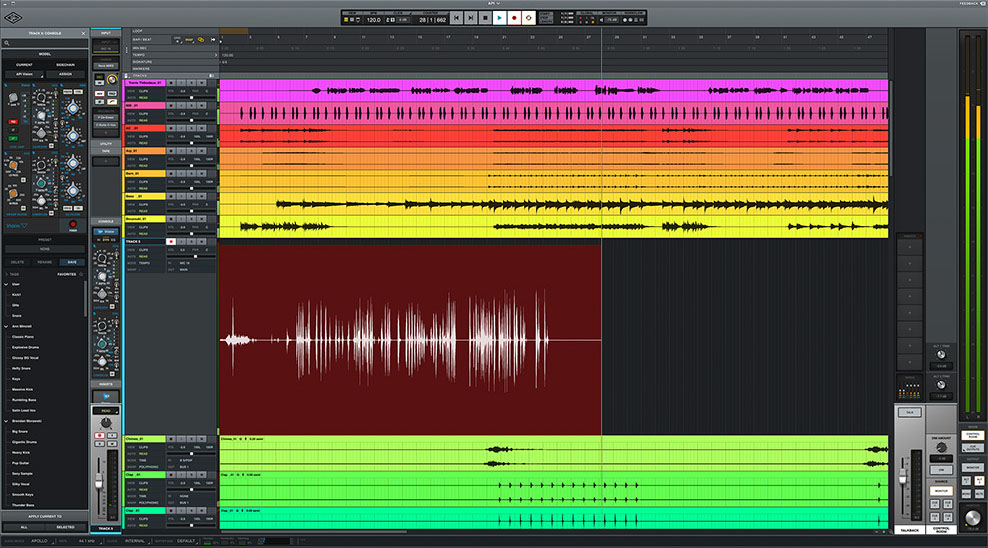Expand the TAGS section
The width and height of the screenshot is (988, 548).
(x=7, y=274)
